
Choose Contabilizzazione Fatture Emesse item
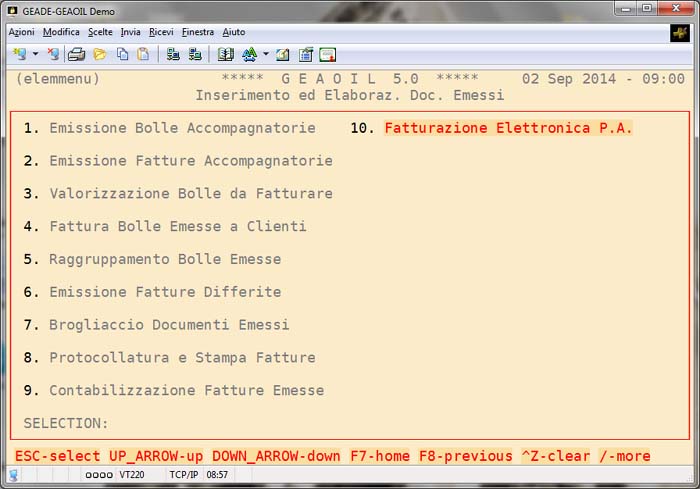[186, 390]
